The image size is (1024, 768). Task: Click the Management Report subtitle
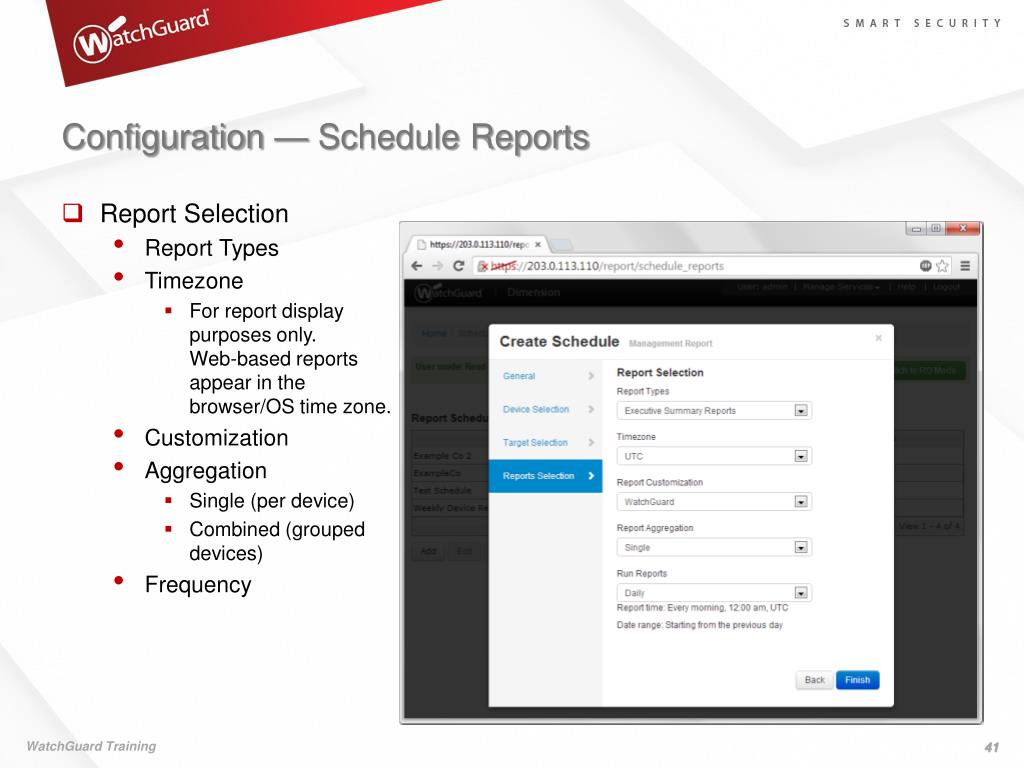670,343
